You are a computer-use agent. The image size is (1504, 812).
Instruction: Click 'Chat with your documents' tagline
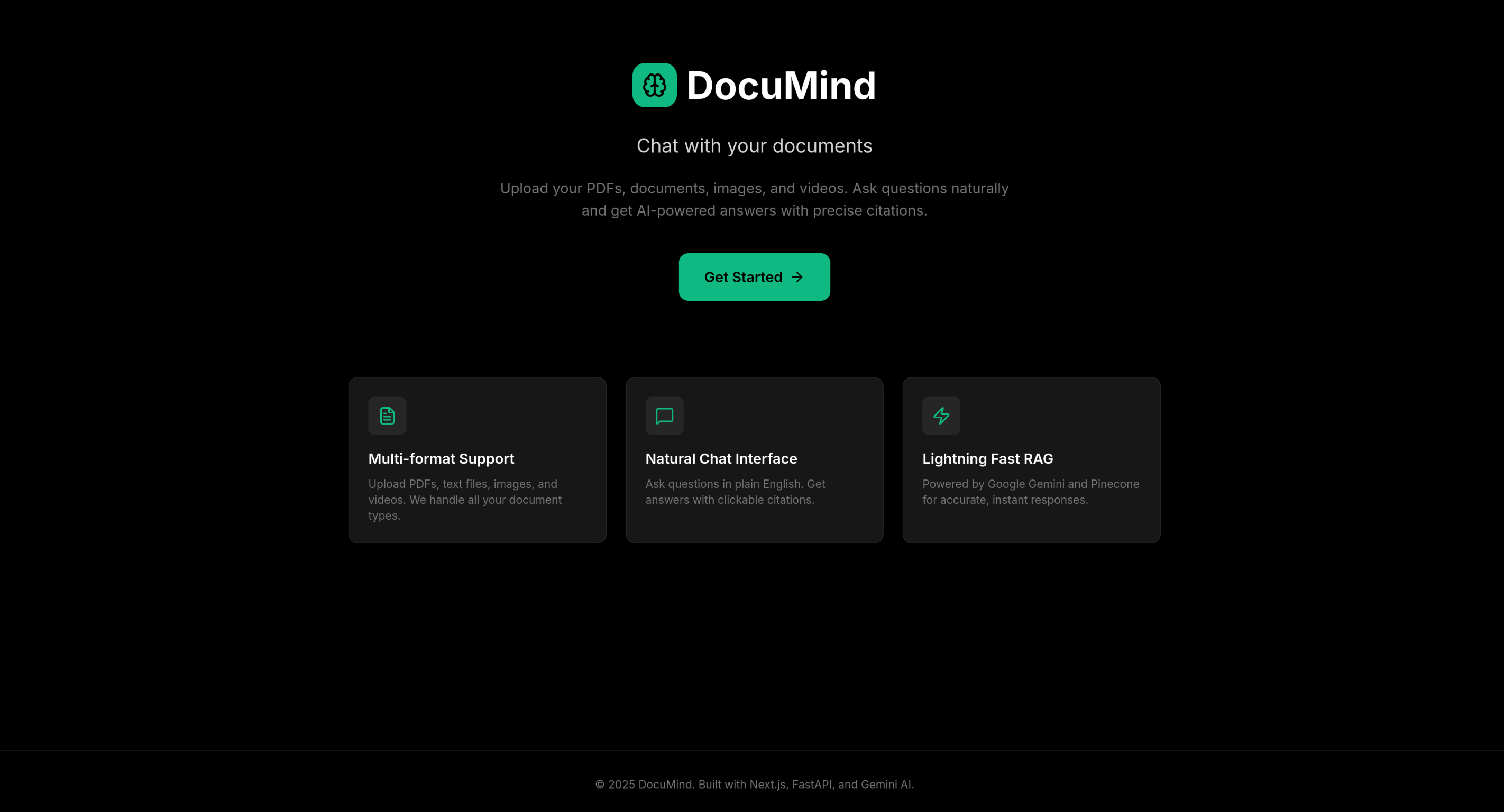(754, 146)
